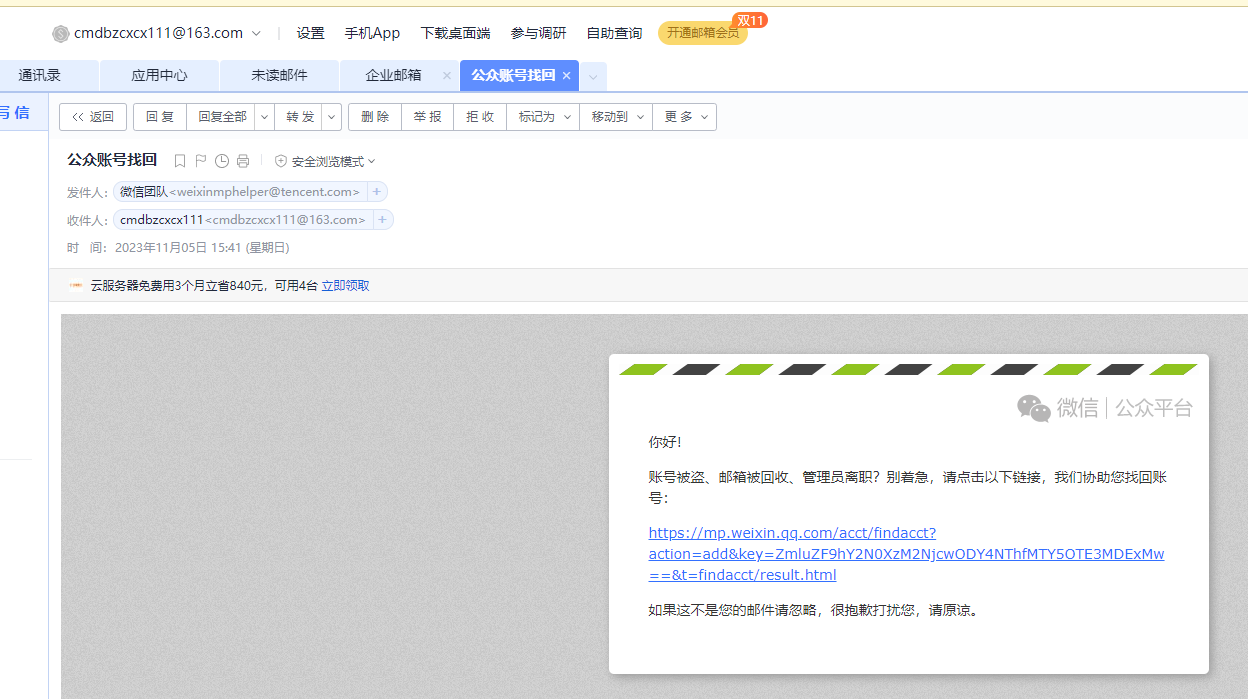Open the 移动到 dropdown

(616, 117)
